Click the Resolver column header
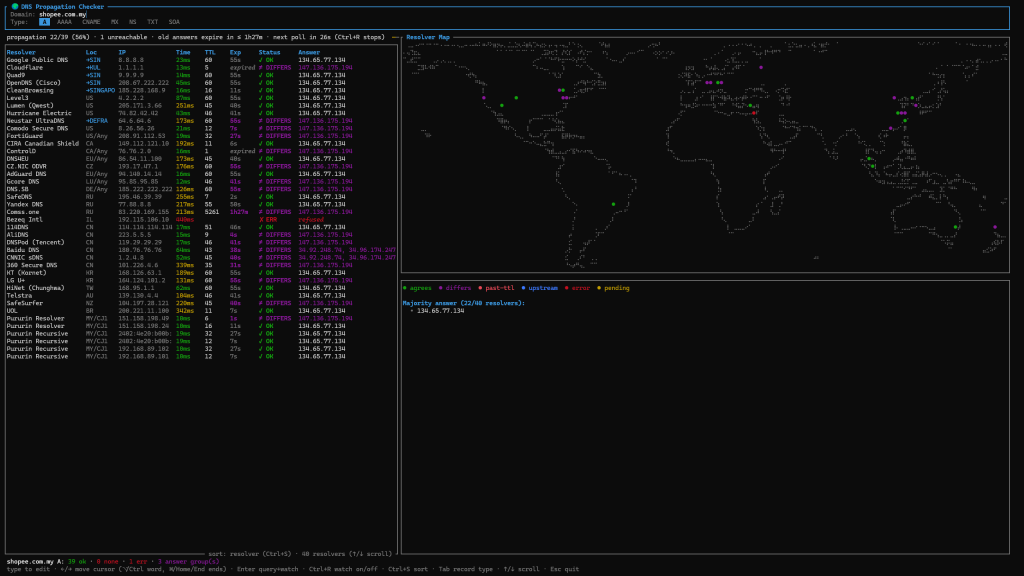 coord(21,52)
